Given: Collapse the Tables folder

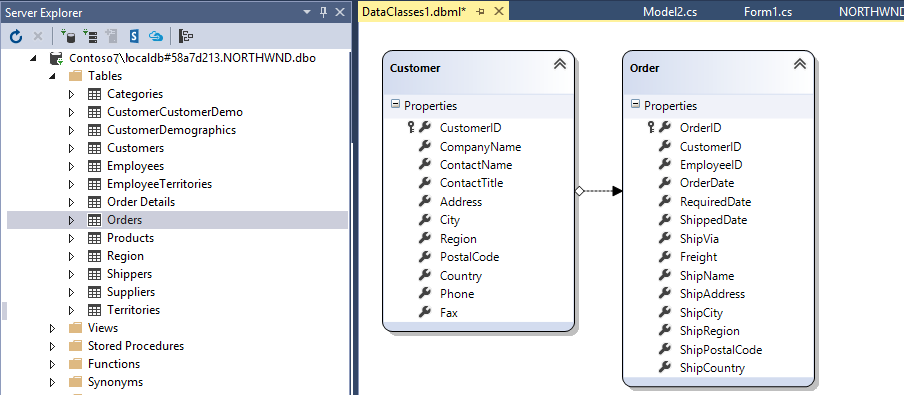Looking at the screenshot, I should 52,76.
